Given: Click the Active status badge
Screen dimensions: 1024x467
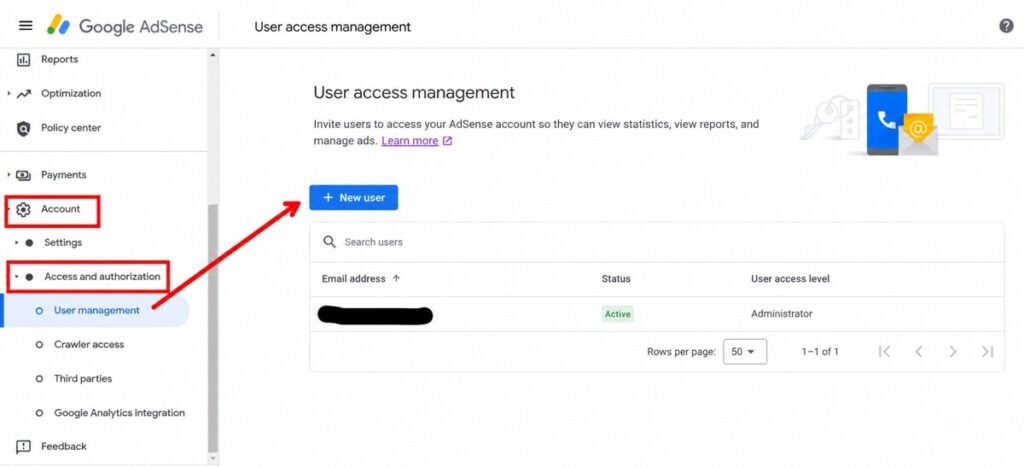Looking at the screenshot, I should [617, 314].
